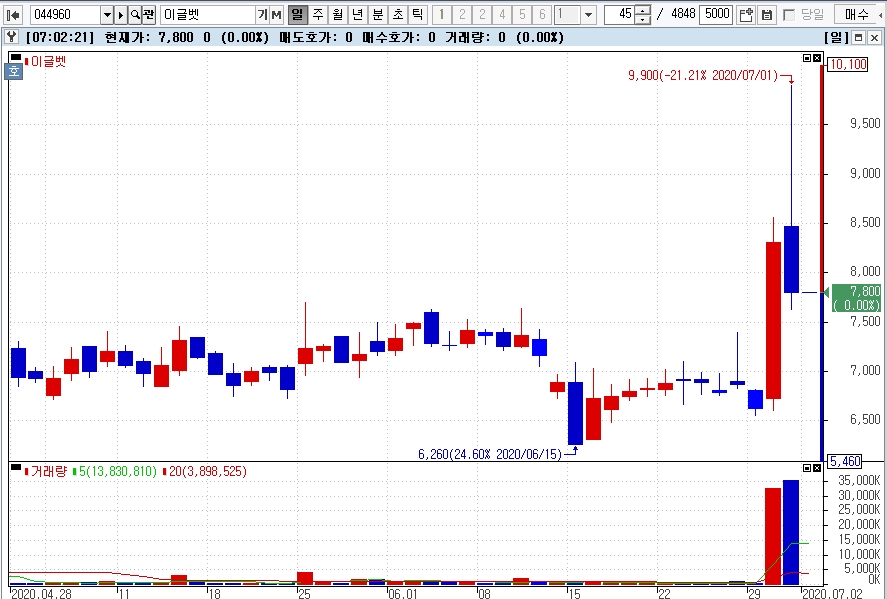Click the M button next to stock name
The height and width of the screenshot is (599, 887).
[x=276, y=15]
